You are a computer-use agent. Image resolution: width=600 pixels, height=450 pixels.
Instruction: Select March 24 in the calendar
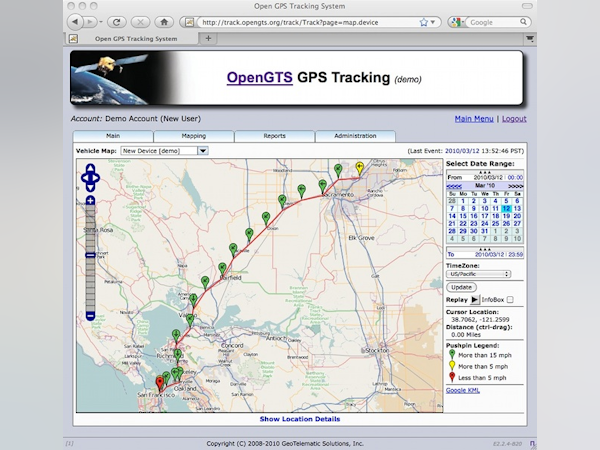click(484, 223)
